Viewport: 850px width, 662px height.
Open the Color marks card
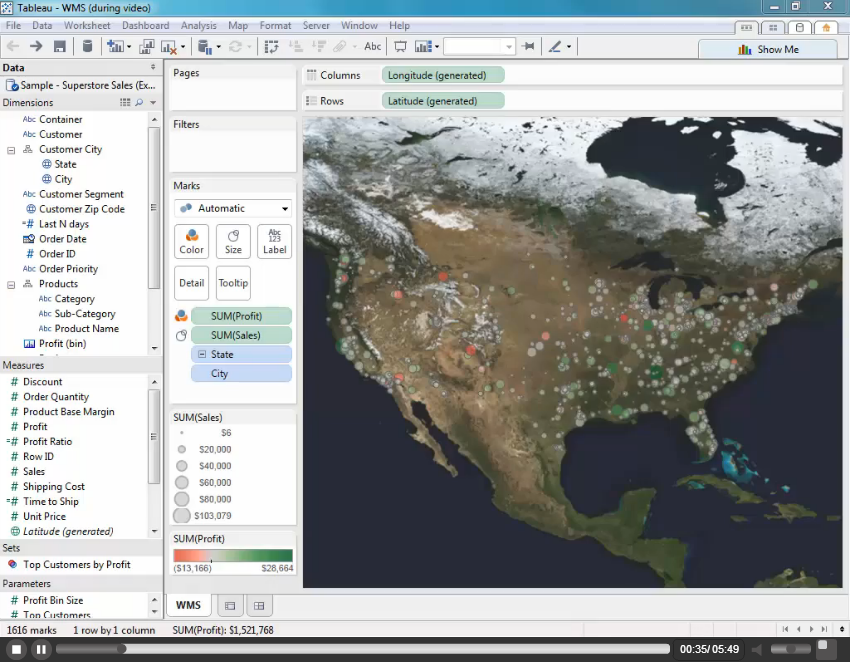point(191,241)
